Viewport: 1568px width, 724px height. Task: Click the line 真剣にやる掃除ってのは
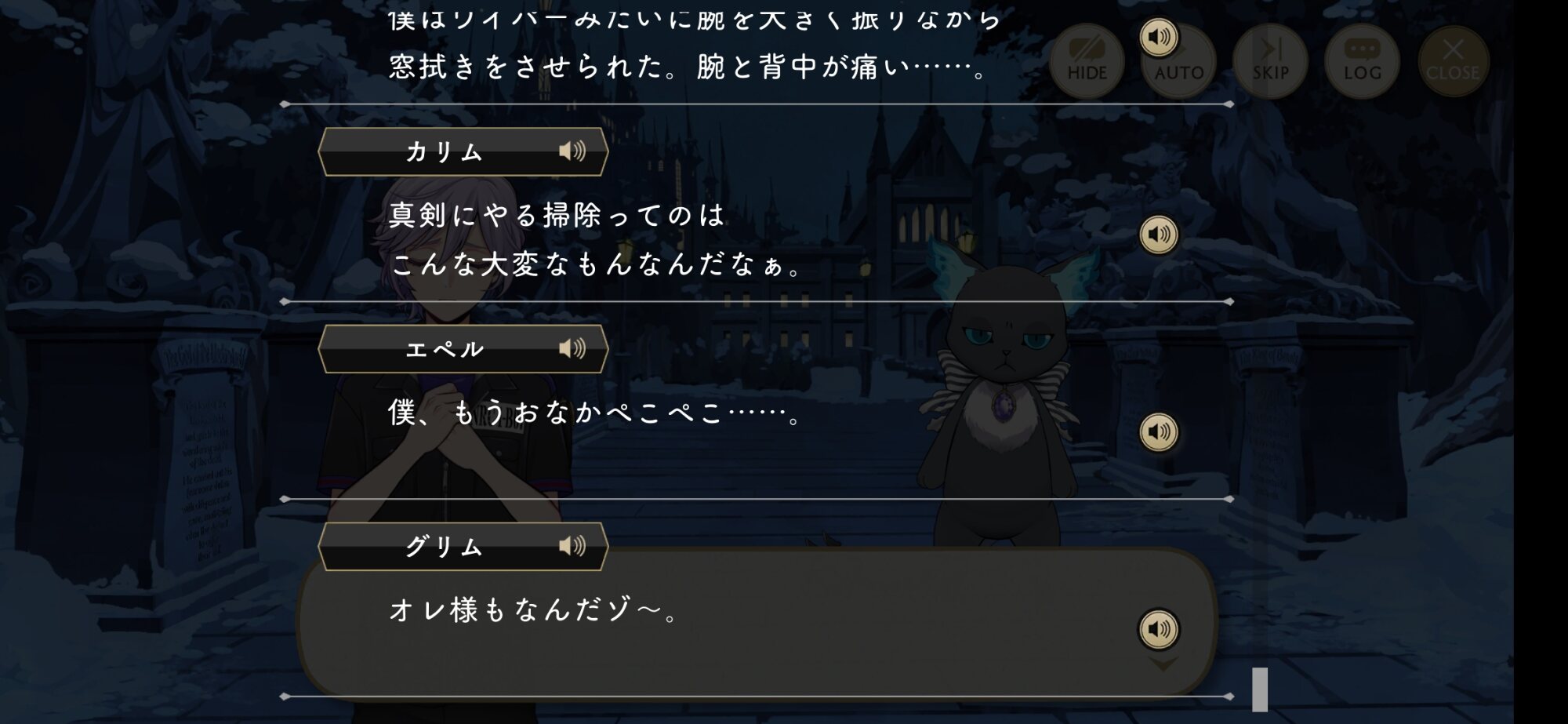(557, 215)
